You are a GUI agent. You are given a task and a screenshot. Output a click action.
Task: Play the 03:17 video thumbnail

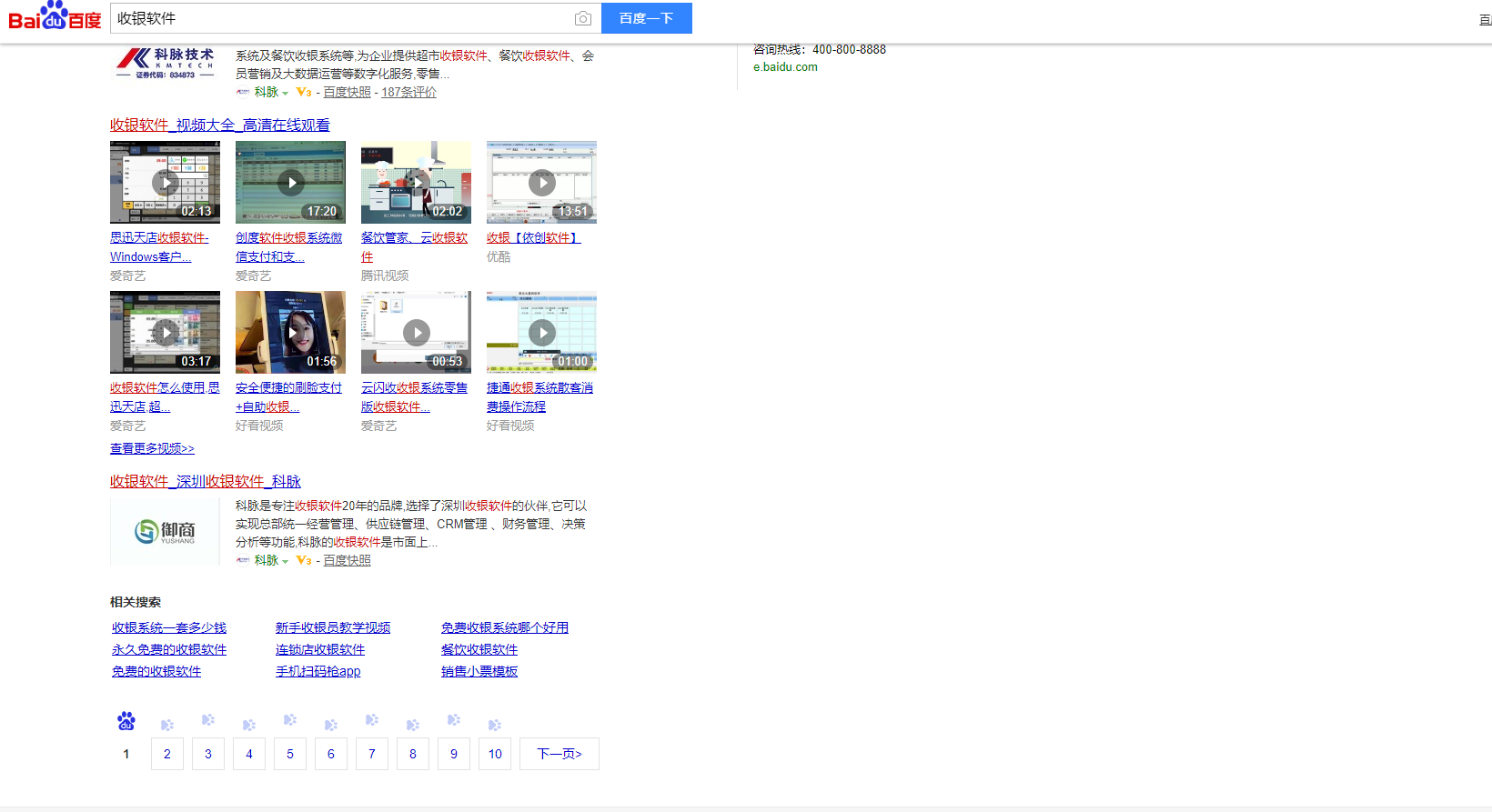(165, 332)
